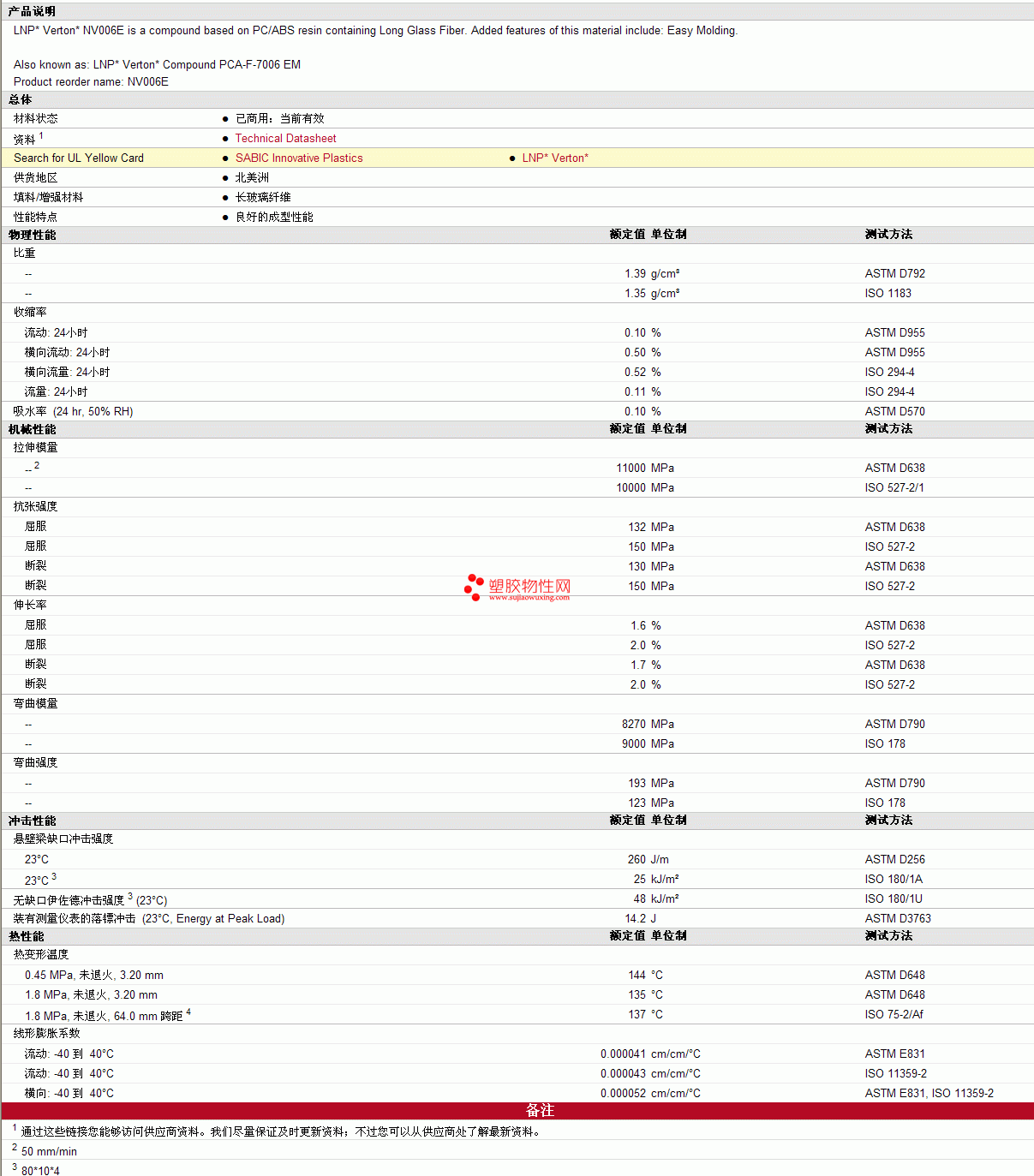Viewport: 1034px width, 1176px height.
Task: Click the 线形膨胀系数 property label
Action: pyautogui.click(x=47, y=1033)
